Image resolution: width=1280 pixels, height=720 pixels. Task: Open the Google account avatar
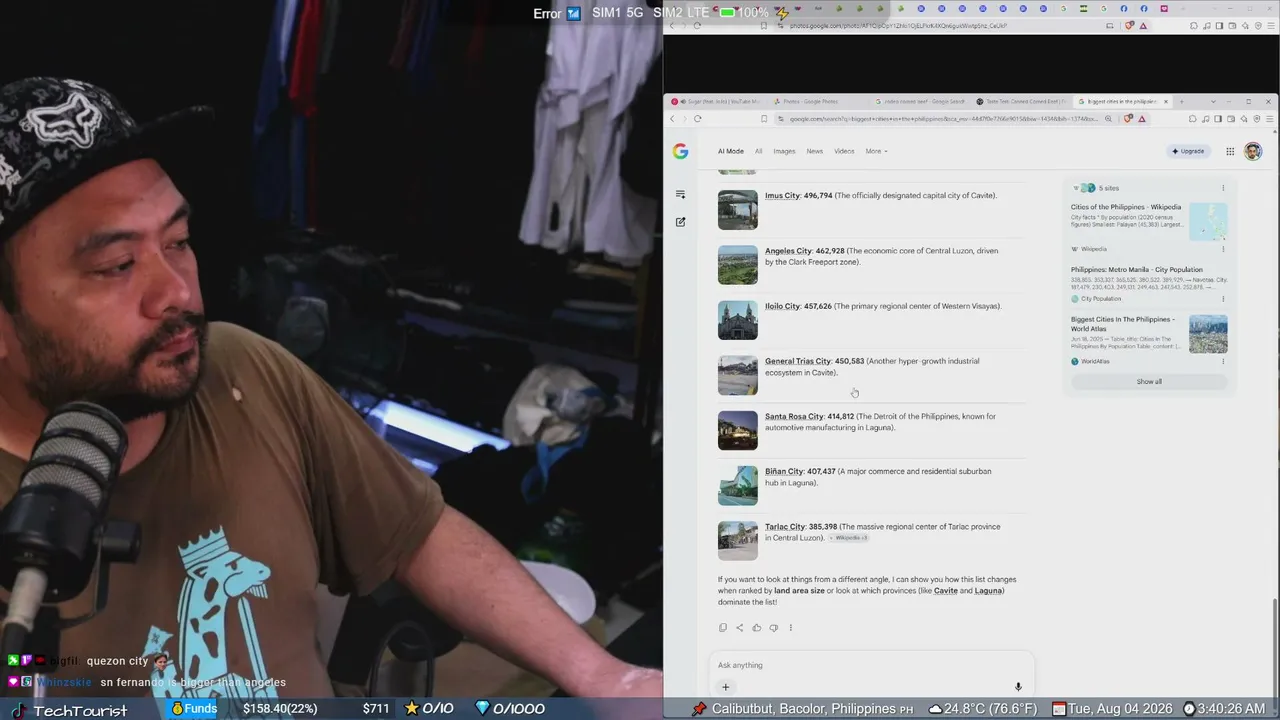(1253, 151)
